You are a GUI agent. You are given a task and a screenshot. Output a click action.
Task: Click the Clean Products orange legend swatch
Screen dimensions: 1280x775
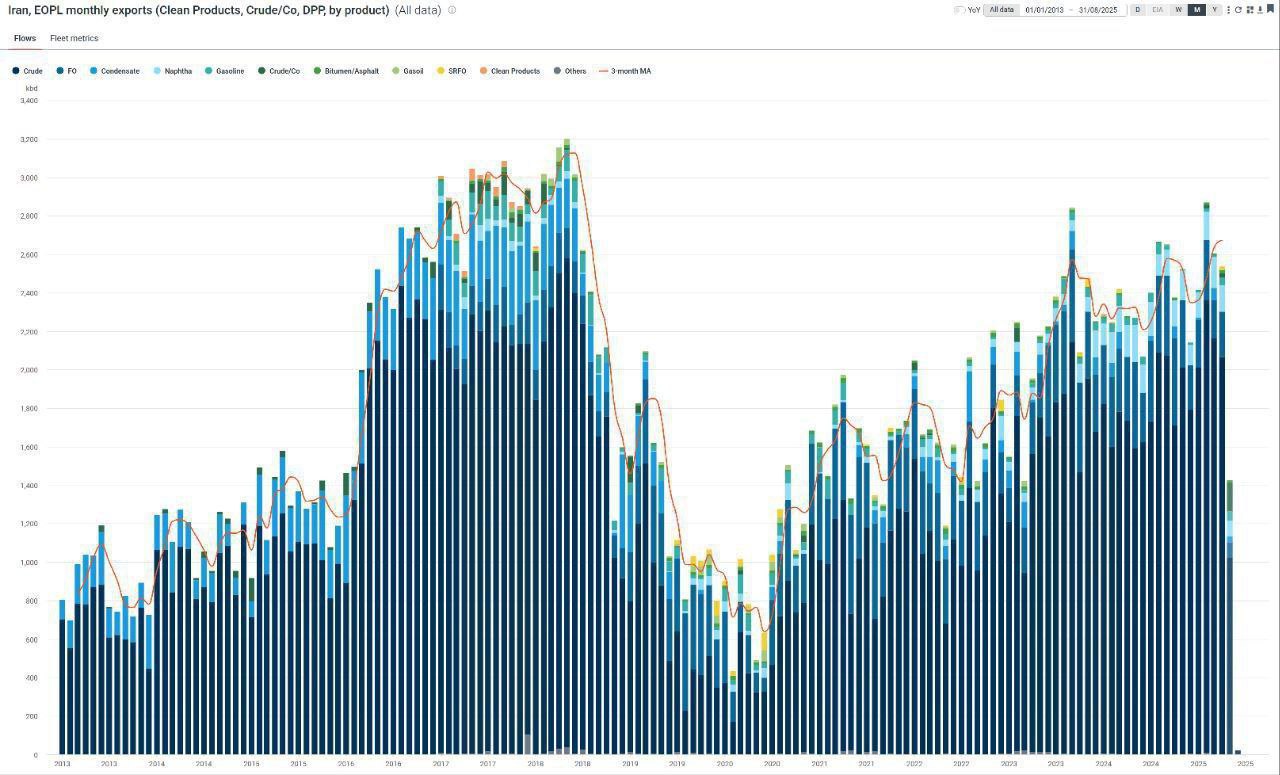(484, 71)
